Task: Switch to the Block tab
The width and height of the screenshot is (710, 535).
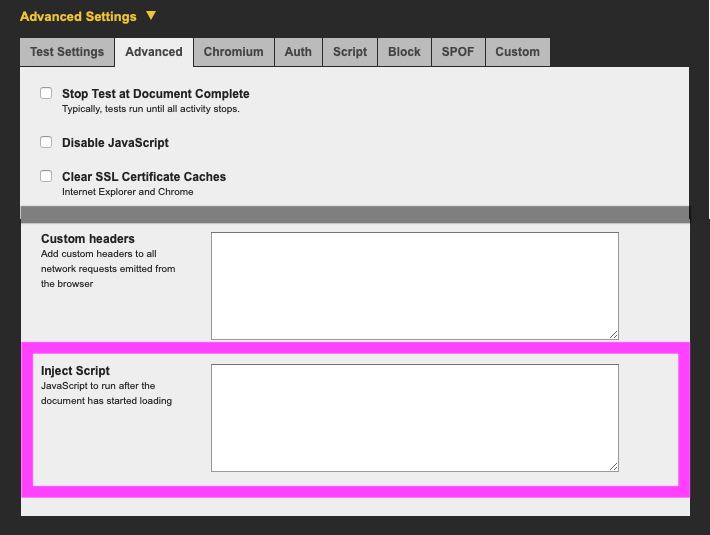Action: (404, 52)
